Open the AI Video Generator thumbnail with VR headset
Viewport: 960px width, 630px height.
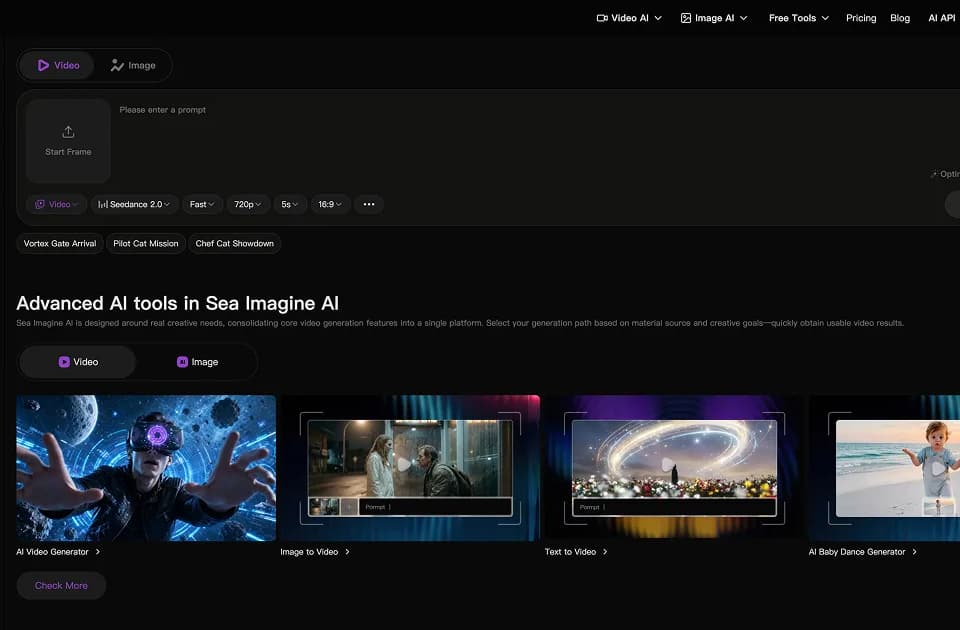coord(146,468)
